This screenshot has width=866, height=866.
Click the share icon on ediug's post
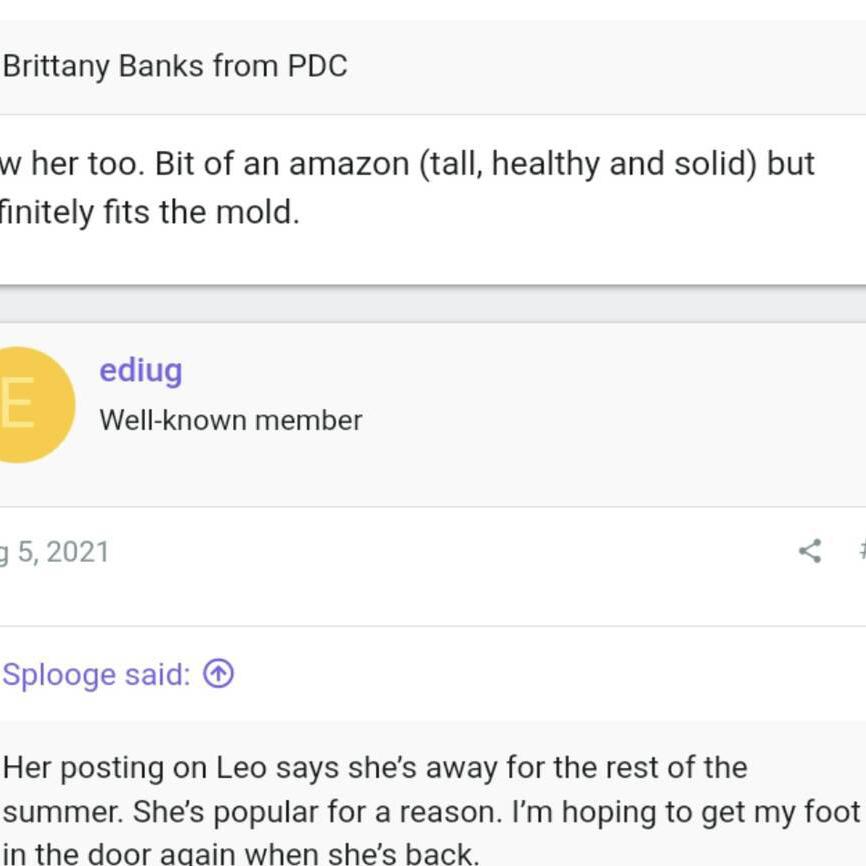[810, 551]
